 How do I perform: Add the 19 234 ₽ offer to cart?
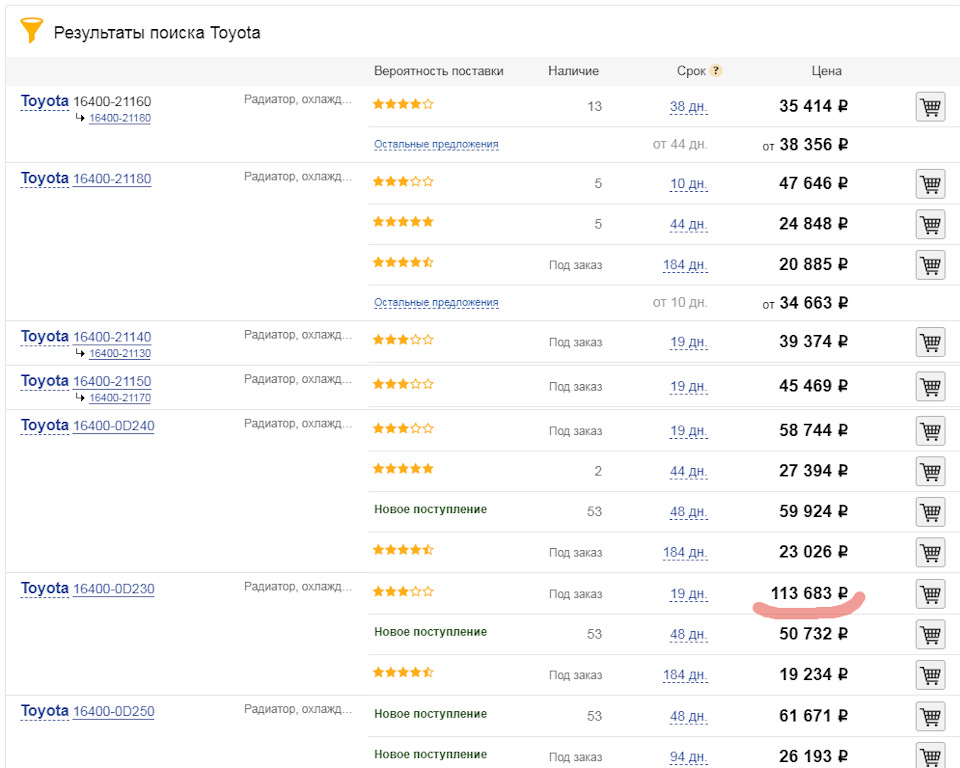pos(930,675)
